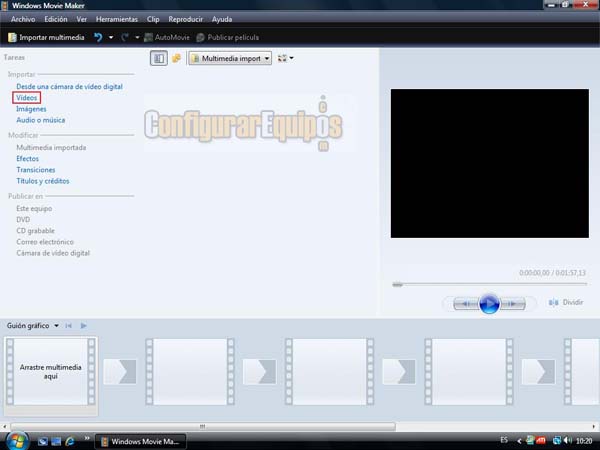Select Multimedia importada under Modificar

click(51, 147)
